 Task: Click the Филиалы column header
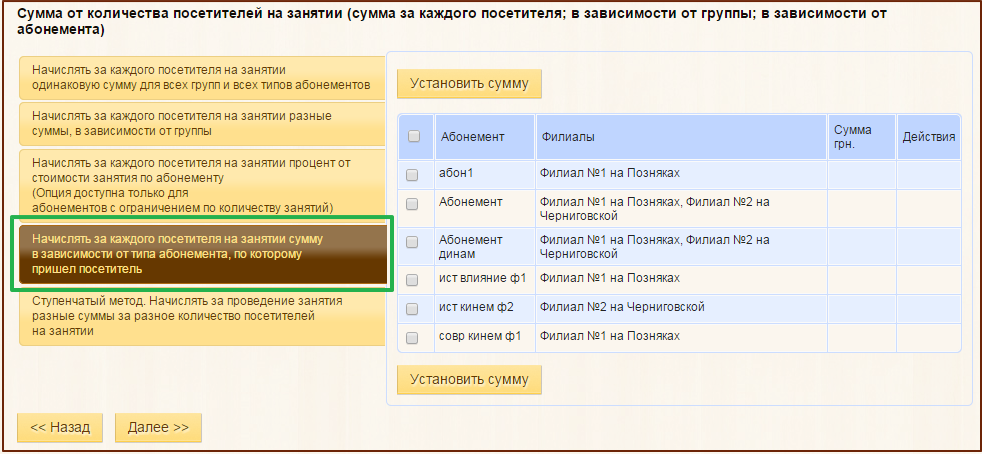(681, 137)
